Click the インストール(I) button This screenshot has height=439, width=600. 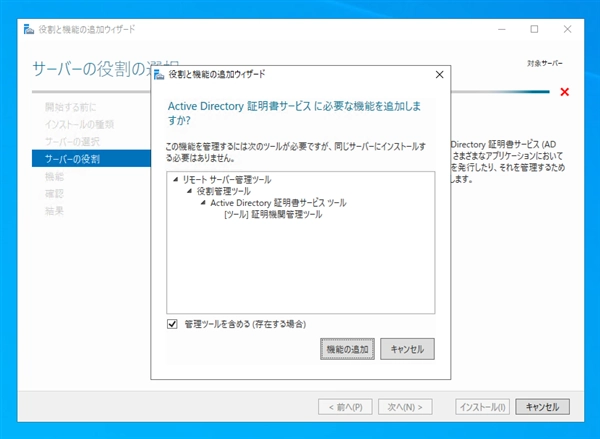(x=483, y=407)
